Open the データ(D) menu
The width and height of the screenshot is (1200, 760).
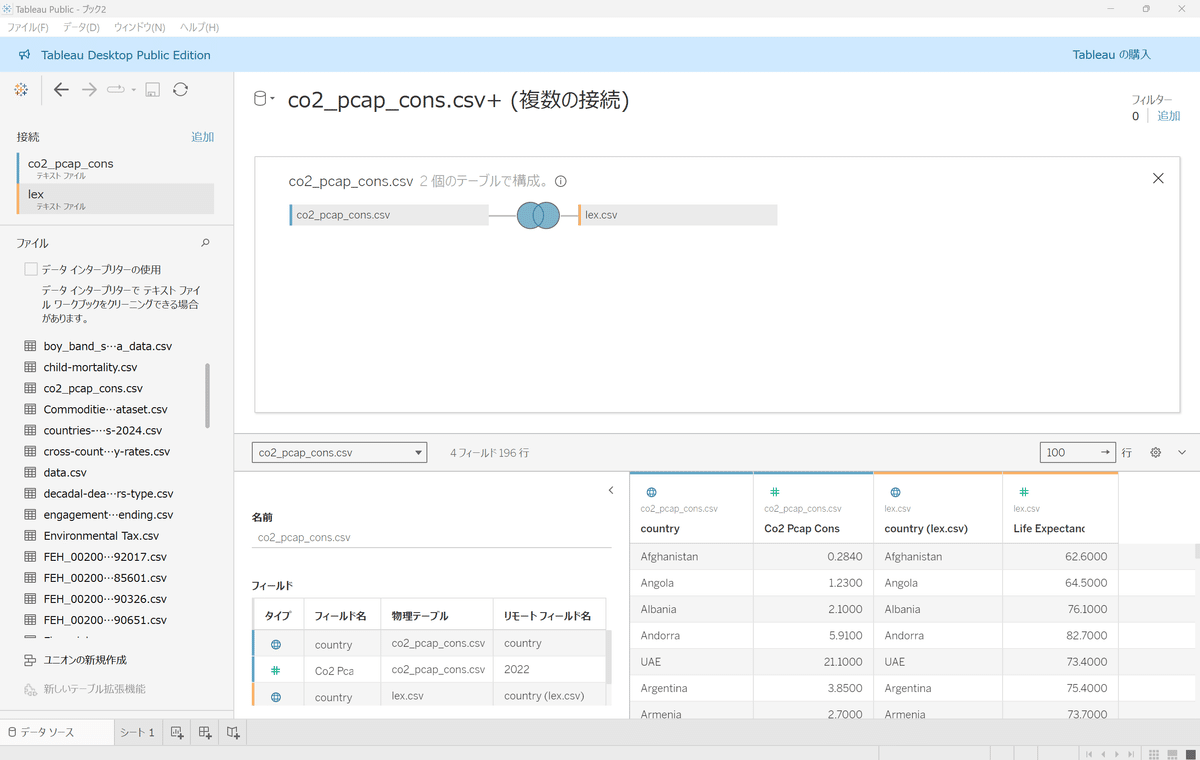coord(81,27)
